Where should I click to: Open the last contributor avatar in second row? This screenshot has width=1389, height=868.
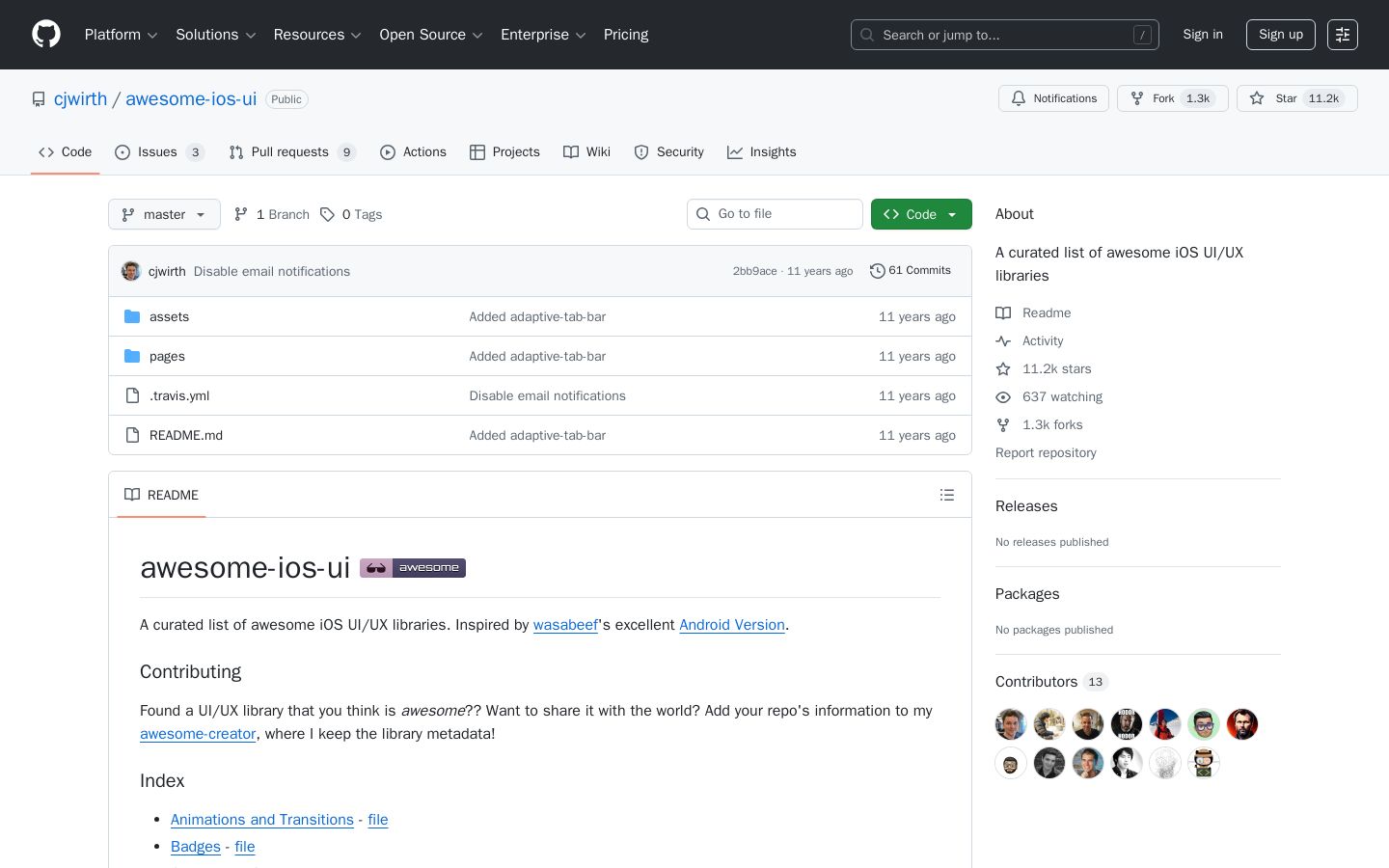(1204, 763)
